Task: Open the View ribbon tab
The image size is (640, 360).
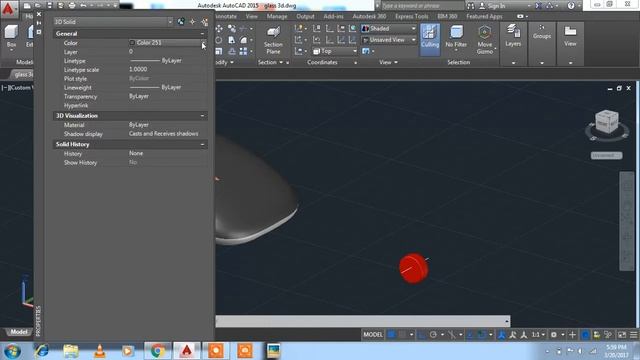Action: [x=251, y=16]
